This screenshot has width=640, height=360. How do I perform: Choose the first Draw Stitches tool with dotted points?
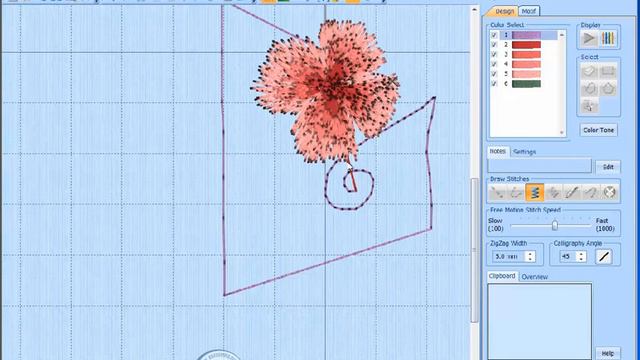pyautogui.click(x=498, y=192)
